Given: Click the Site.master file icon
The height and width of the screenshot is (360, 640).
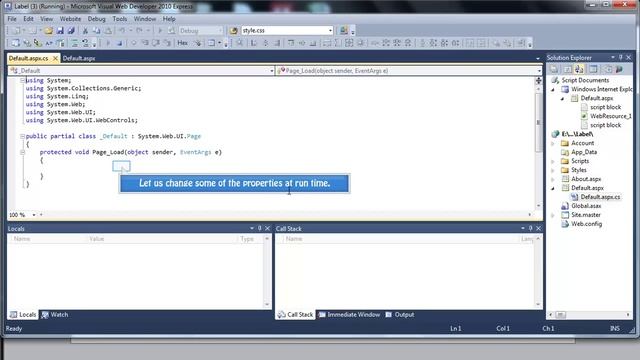Looking at the screenshot, I should pos(565,215).
